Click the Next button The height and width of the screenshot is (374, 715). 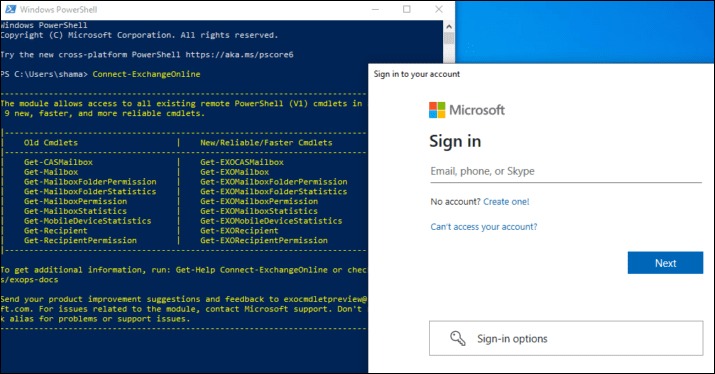click(x=665, y=263)
